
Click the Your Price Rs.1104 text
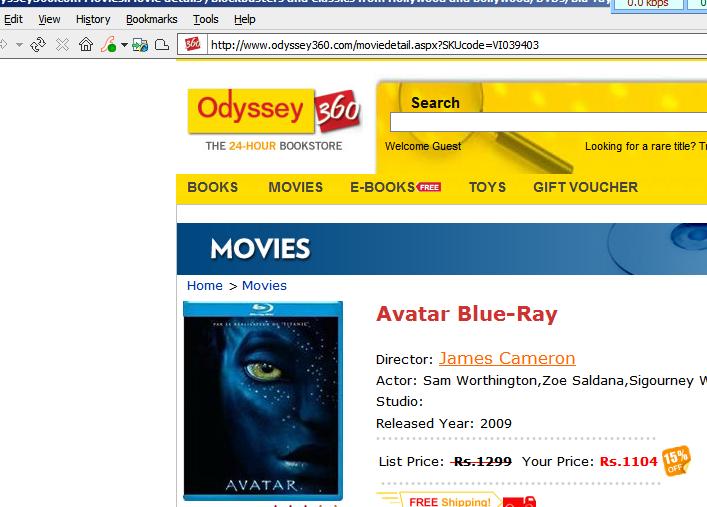(x=589, y=462)
